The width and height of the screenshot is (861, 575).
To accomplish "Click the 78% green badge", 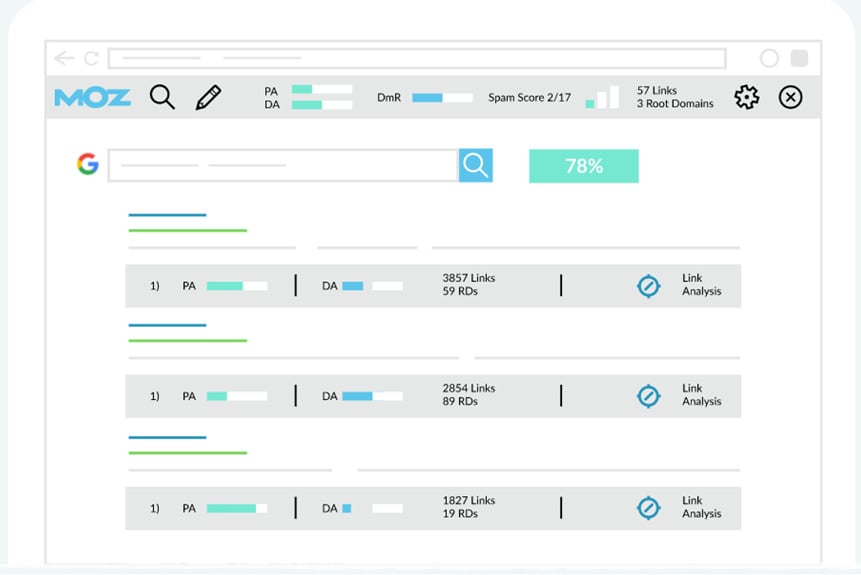I will tap(584, 166).
